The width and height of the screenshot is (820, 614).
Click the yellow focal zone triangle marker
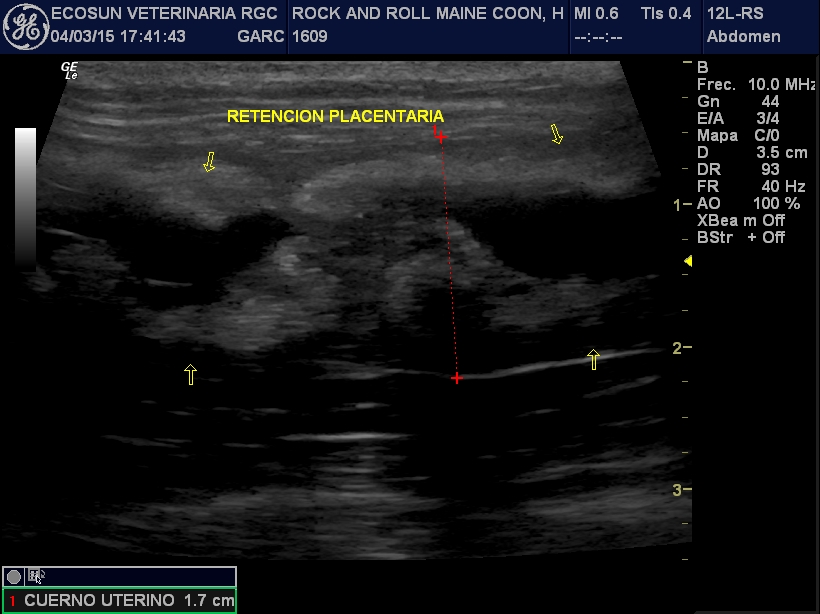click(x=687, y=261)
